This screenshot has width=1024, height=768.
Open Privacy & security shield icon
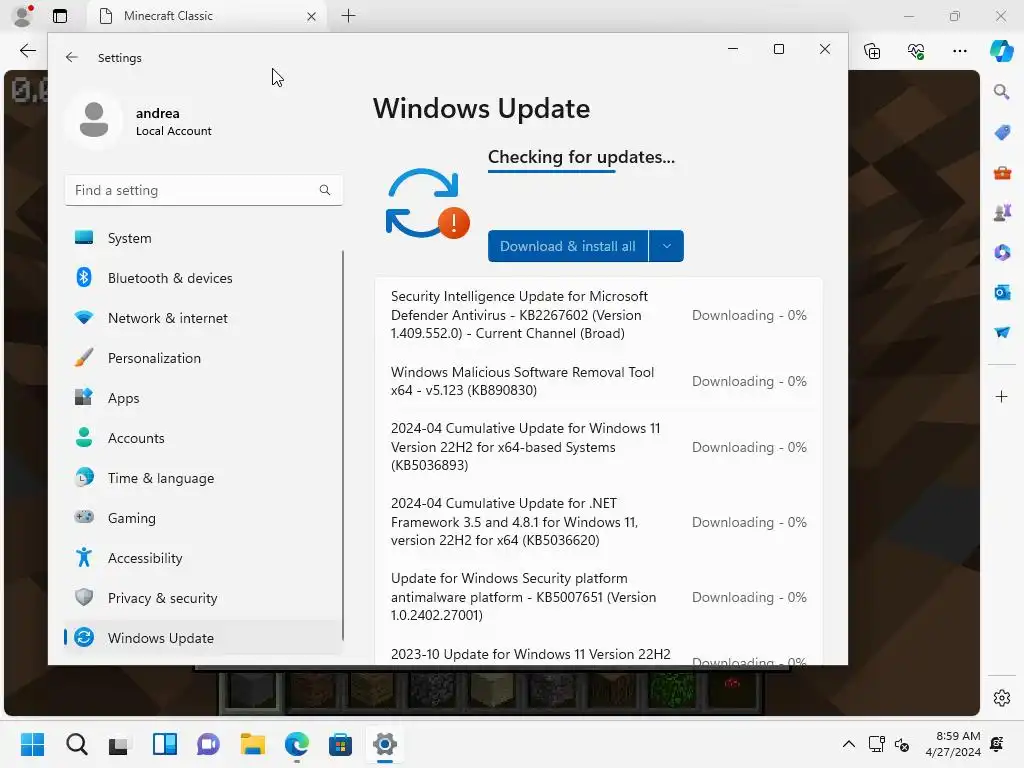coord(84,598)
